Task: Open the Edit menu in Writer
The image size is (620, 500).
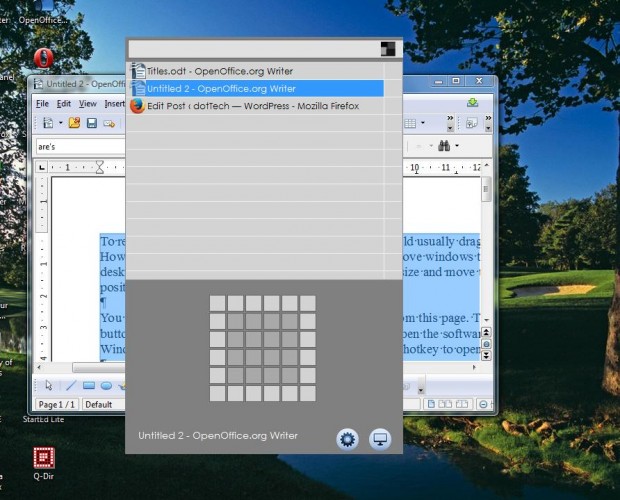Action: (64, 103)
